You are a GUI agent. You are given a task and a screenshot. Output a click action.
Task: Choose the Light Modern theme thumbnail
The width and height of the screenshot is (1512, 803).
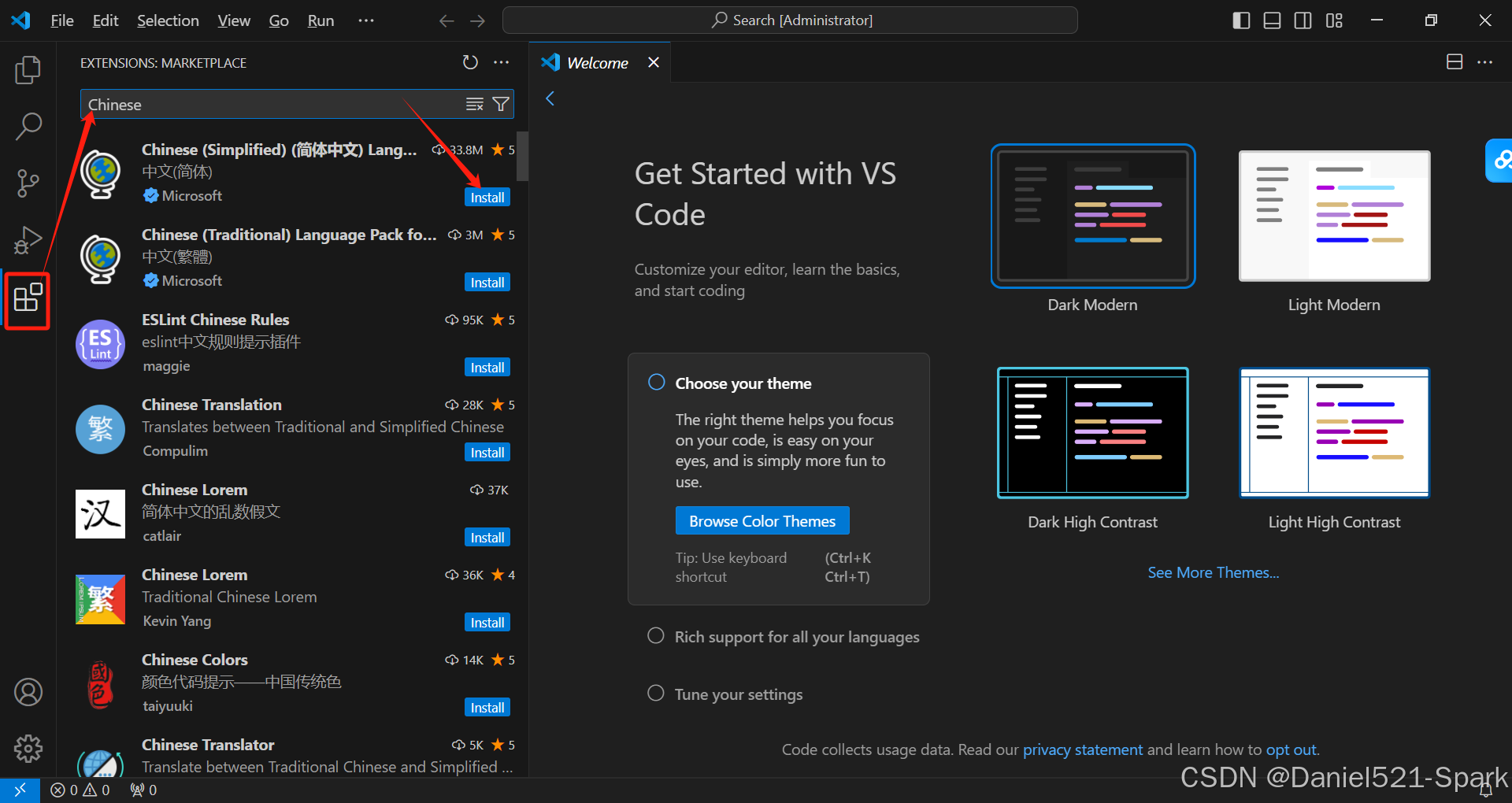[x=1334, y=216]
